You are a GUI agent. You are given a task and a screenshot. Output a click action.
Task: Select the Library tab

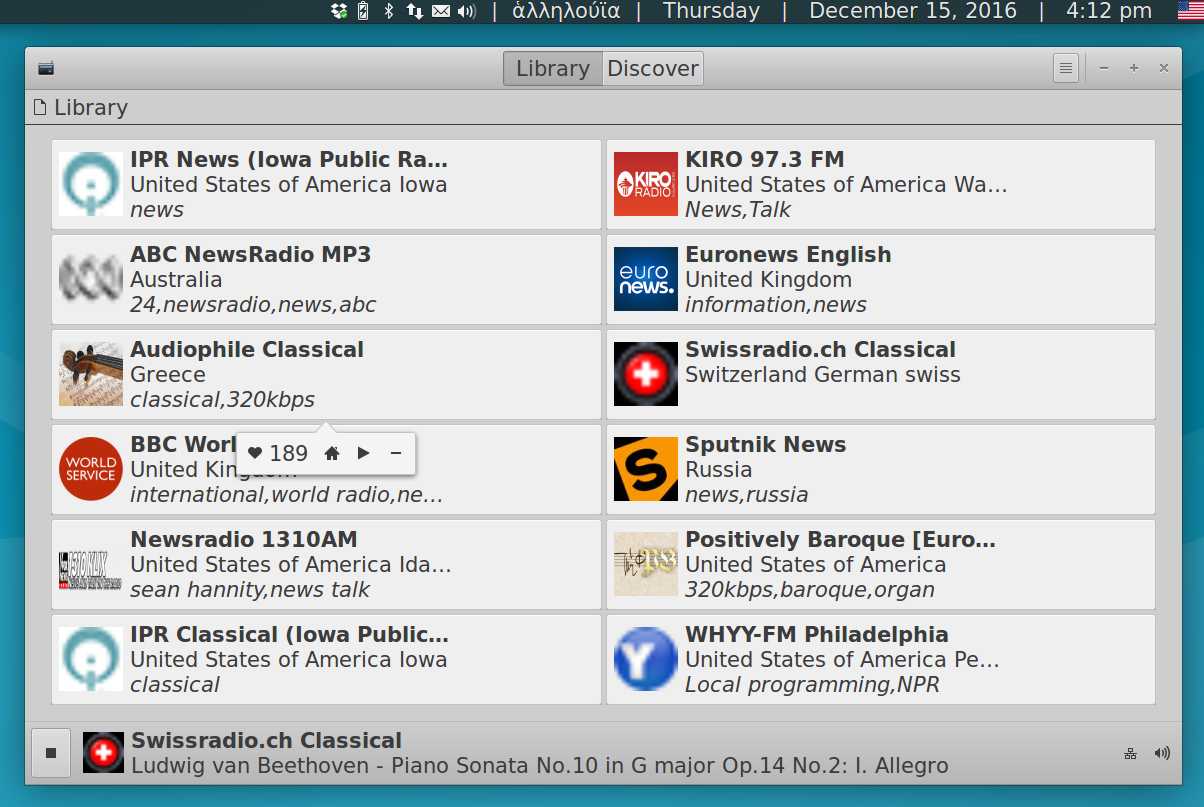tap(553, 69)
